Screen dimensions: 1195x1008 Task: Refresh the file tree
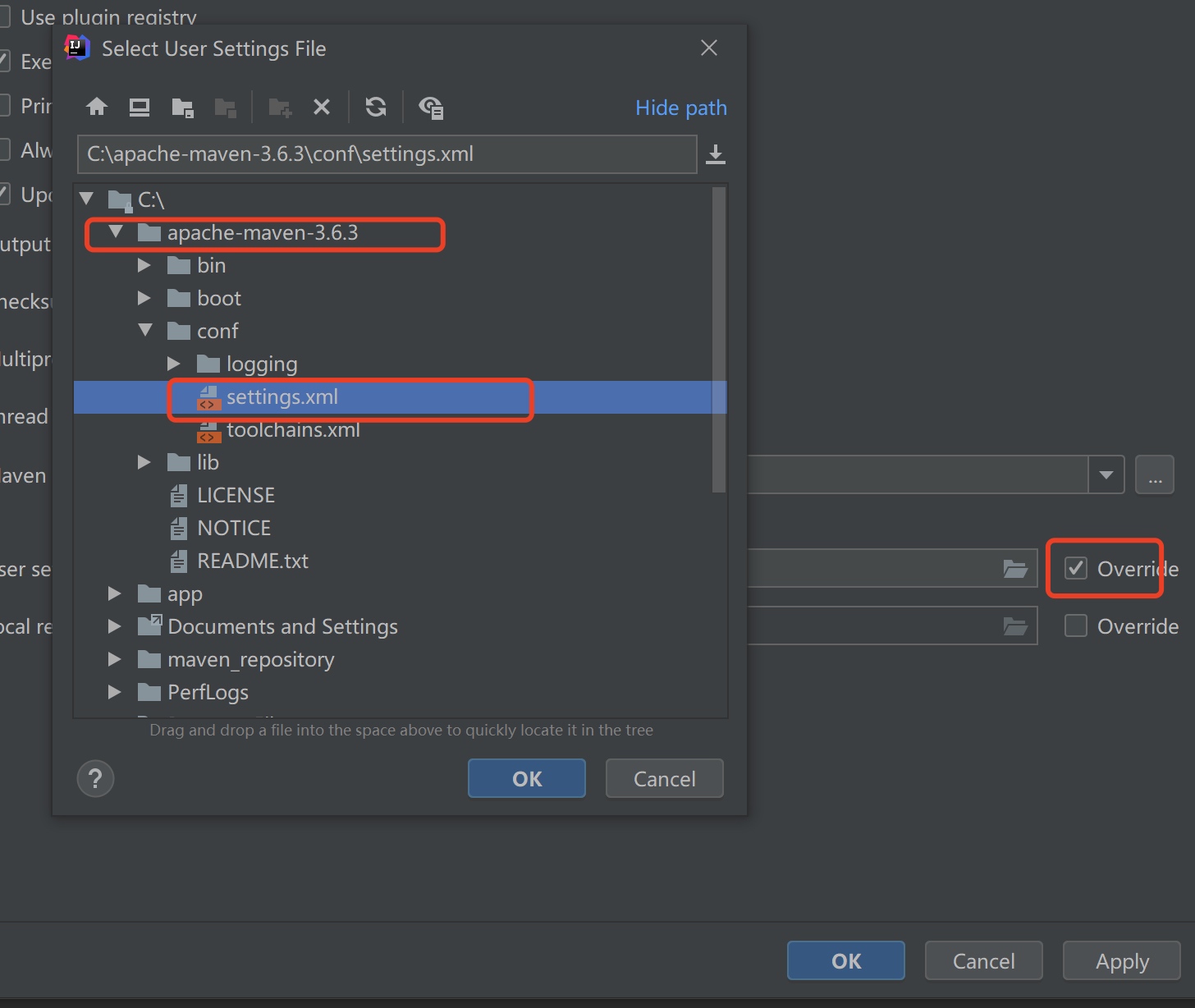point(376,107)
